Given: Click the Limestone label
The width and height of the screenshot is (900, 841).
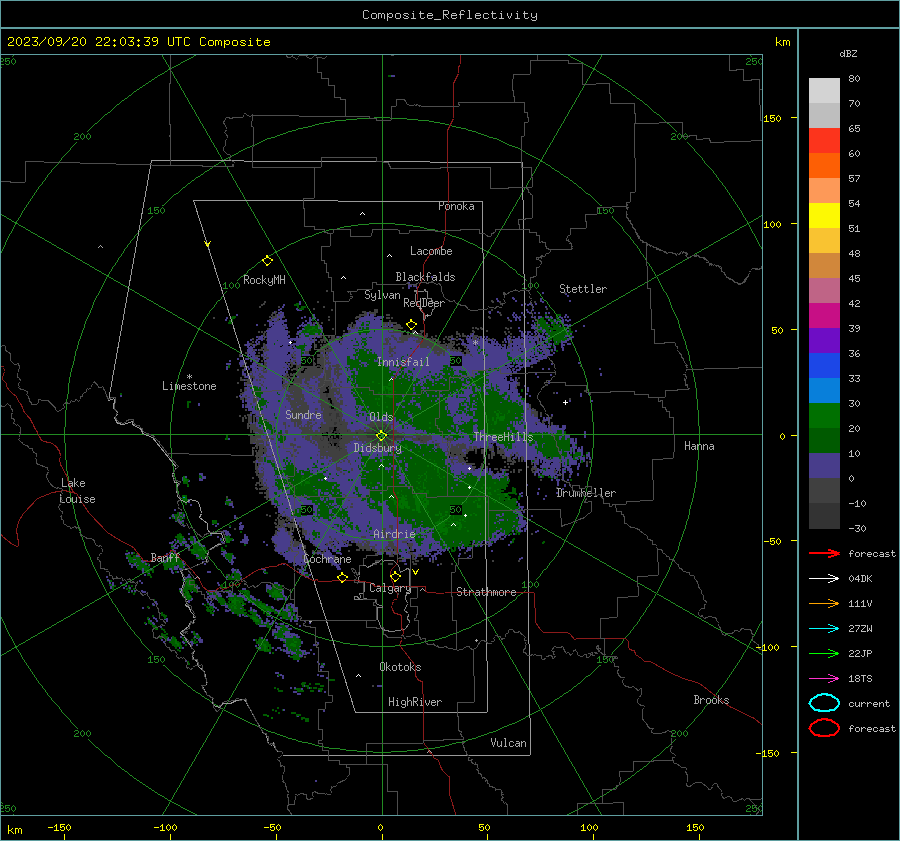Looking at the screenshot, I should pyautogui.click(x=189, y=386).
